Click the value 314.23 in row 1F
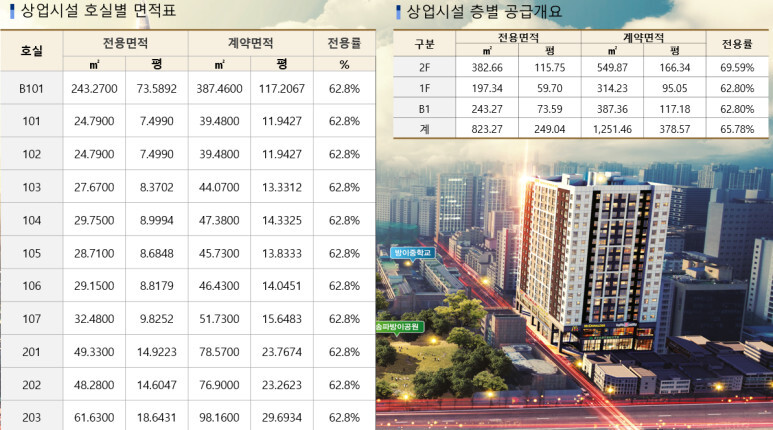 coord(612,88)
